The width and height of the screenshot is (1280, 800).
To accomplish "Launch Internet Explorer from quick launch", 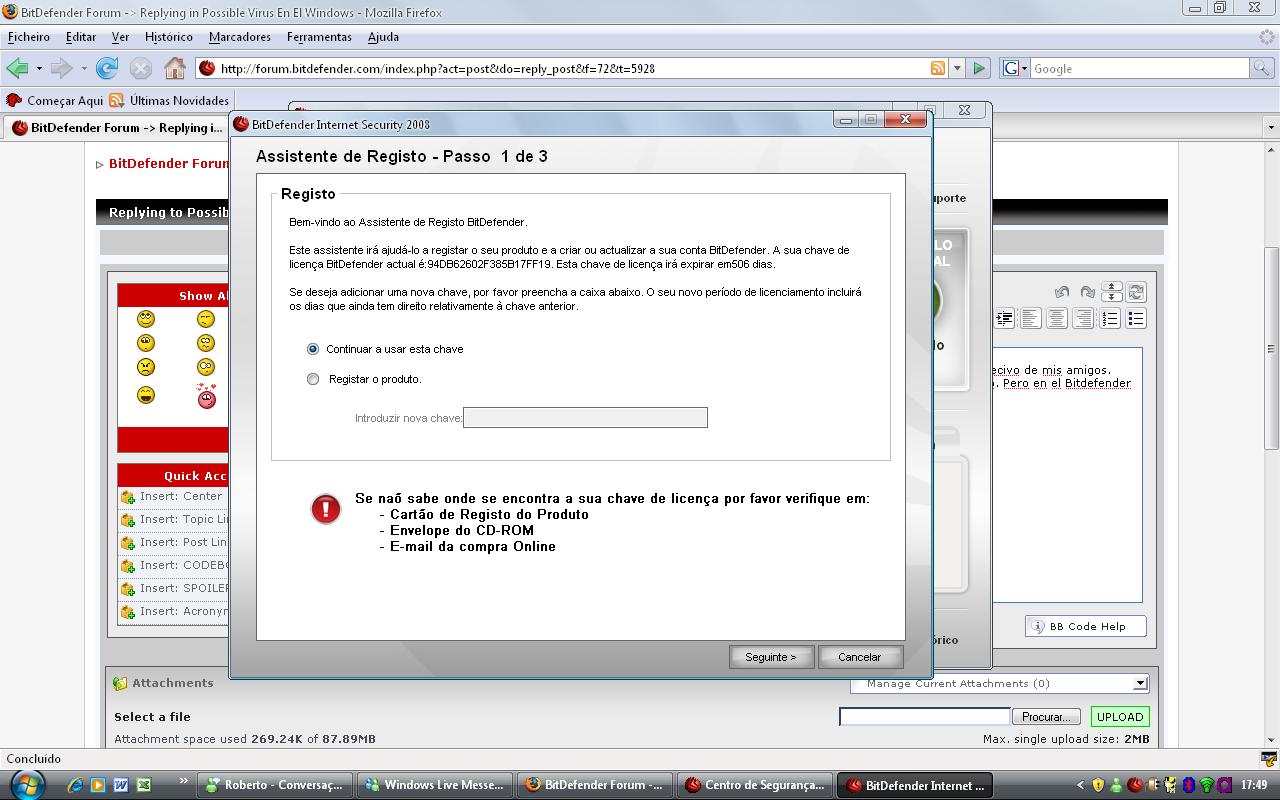I will point(75,785).
